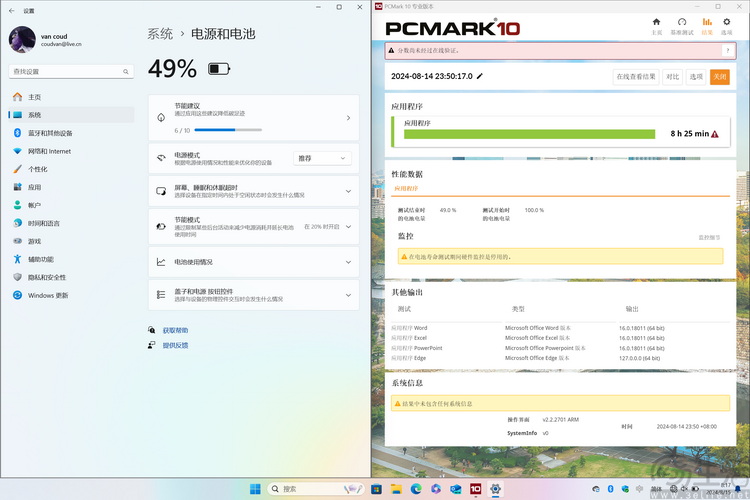Click the 获取帮助 link
The image size is (750, 500).
click(x=176, y=331)
